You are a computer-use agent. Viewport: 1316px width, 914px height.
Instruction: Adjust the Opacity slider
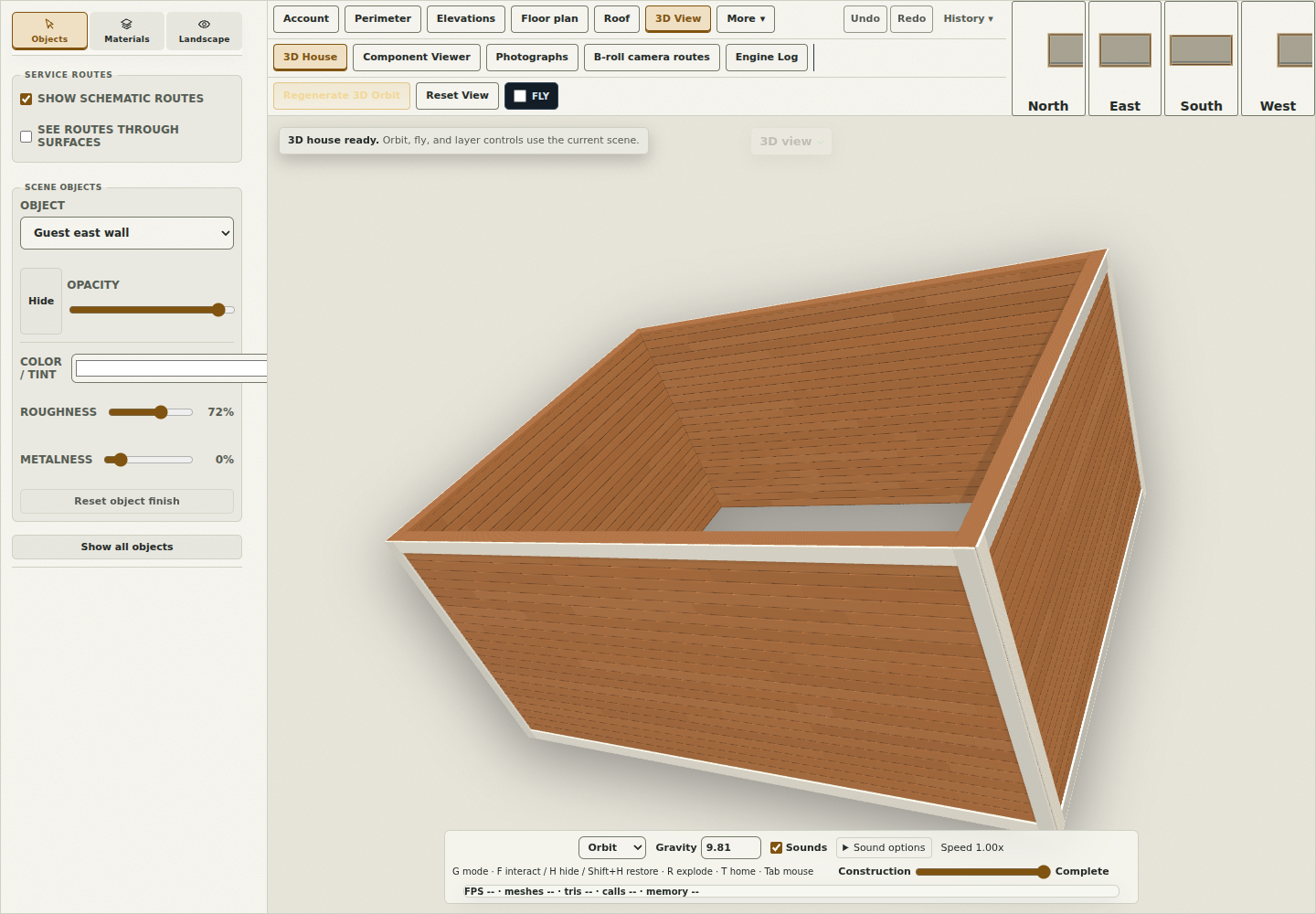152,310
